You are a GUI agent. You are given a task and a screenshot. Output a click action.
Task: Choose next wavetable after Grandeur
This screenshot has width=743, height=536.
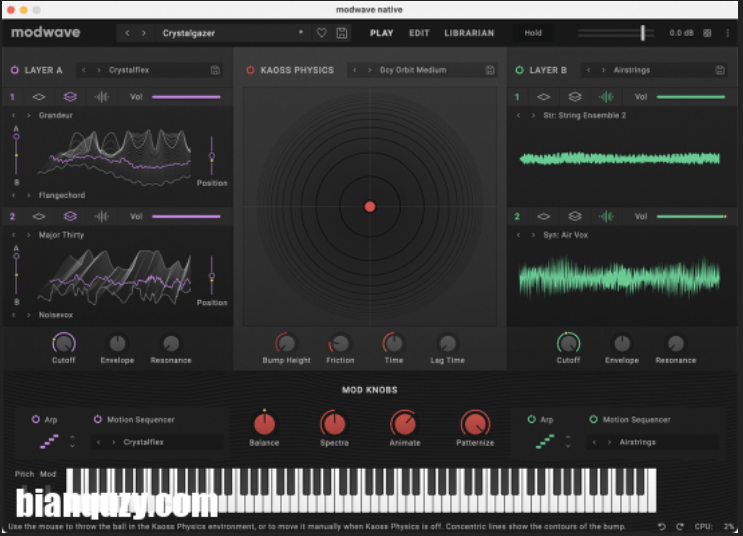tap(28, 116)
